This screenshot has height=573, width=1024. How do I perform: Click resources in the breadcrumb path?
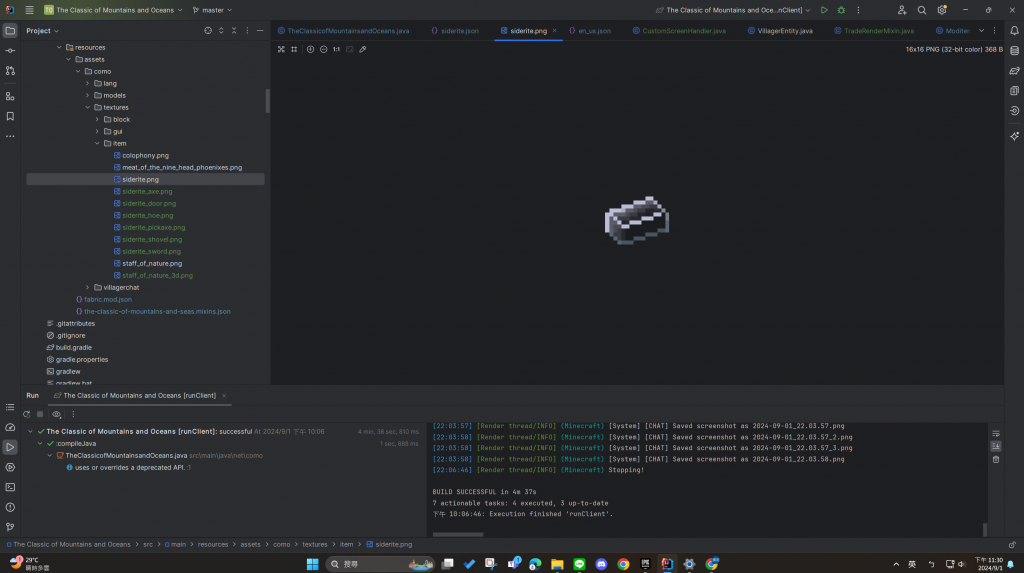point(213,544)
